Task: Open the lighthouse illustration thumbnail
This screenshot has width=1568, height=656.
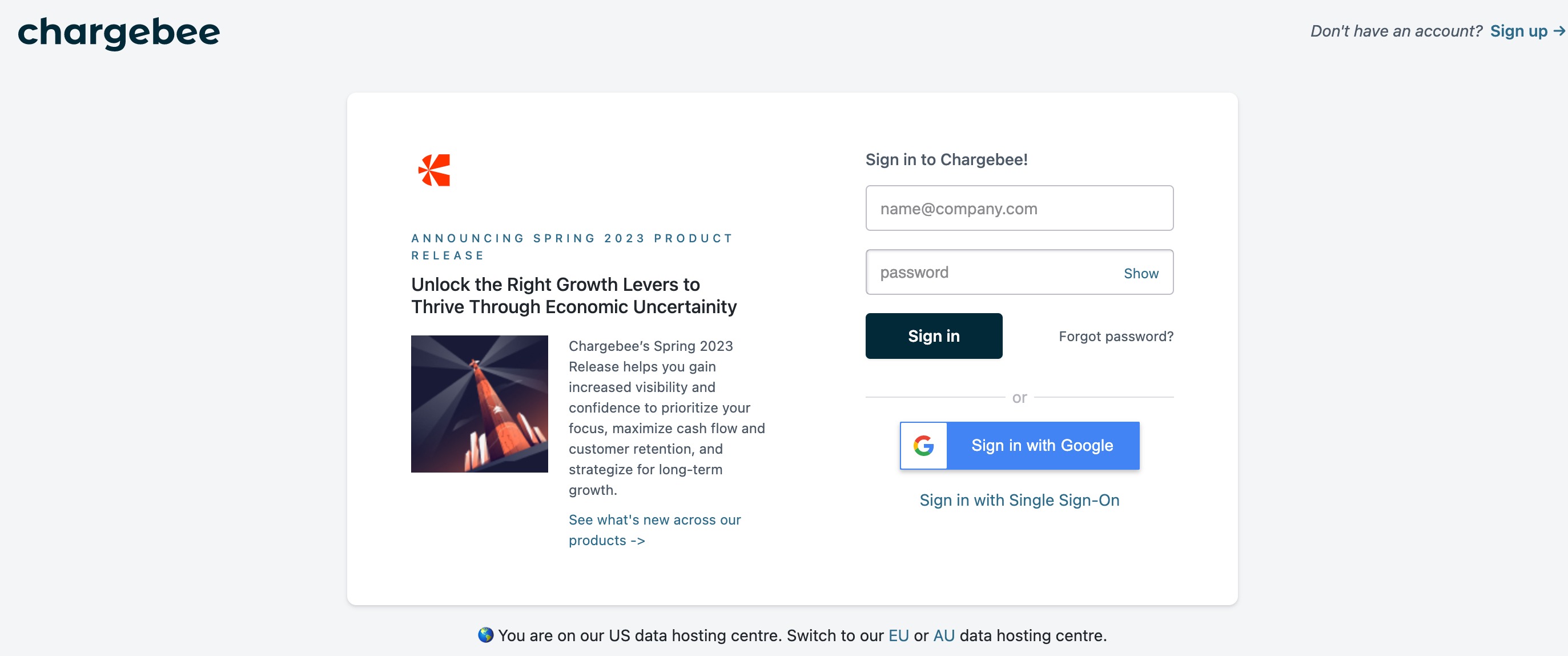Action: [479, 404]
